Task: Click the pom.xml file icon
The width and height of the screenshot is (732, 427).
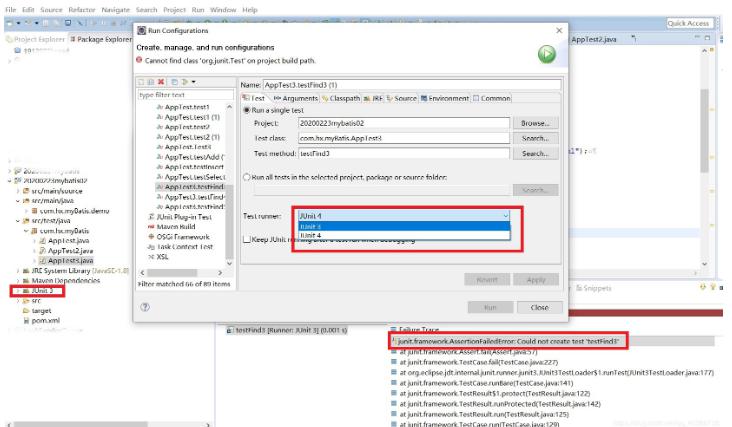Action: tap(27, 321)
